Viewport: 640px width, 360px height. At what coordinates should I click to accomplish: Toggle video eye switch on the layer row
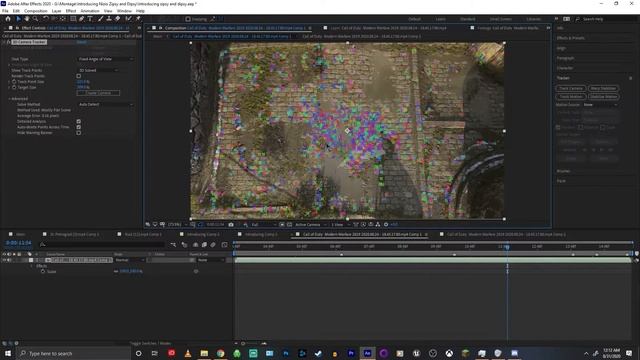tap(4, 260)
